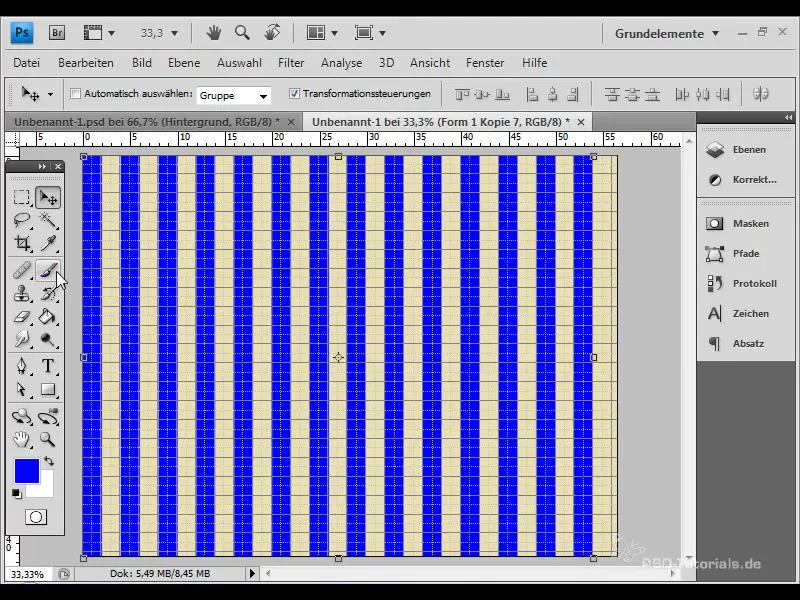Select the History Brush tool
This screenshot has width=800, height=600.
click(48, 293)
